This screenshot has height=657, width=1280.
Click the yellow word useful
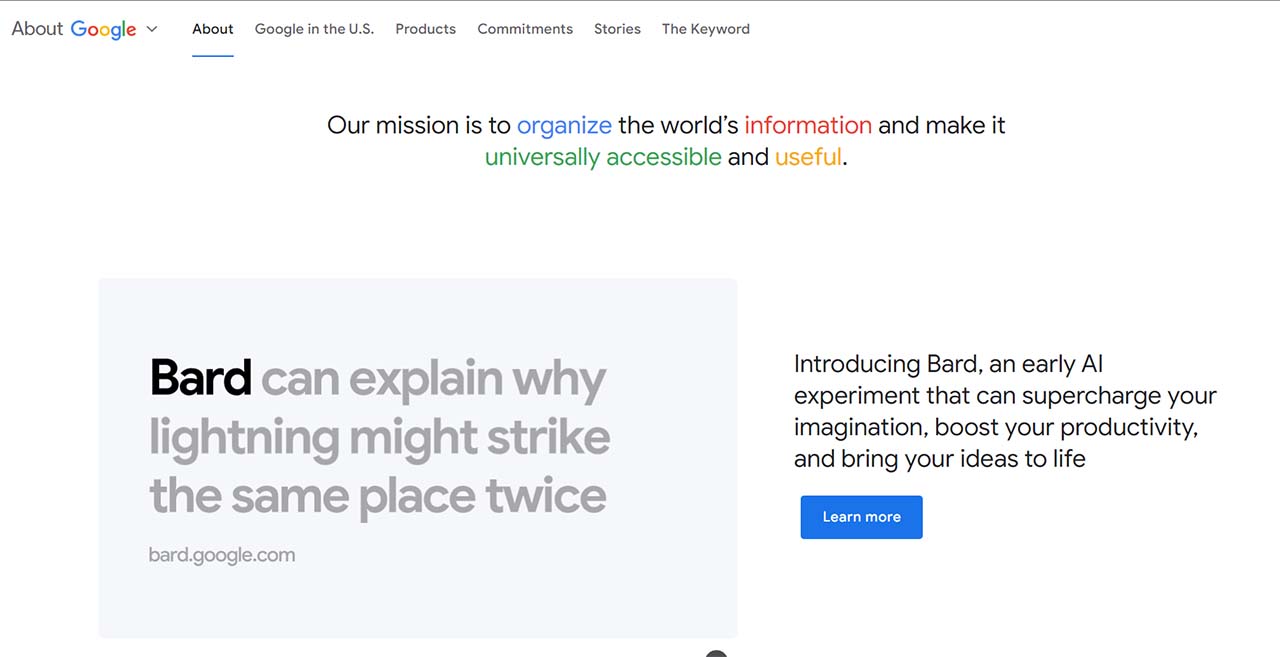click(x=808, y=157)
